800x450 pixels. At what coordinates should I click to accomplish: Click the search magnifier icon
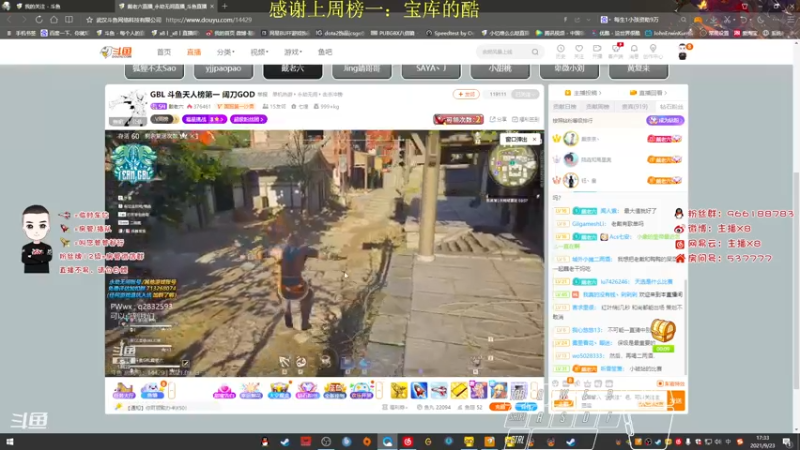tap(535, 52)
